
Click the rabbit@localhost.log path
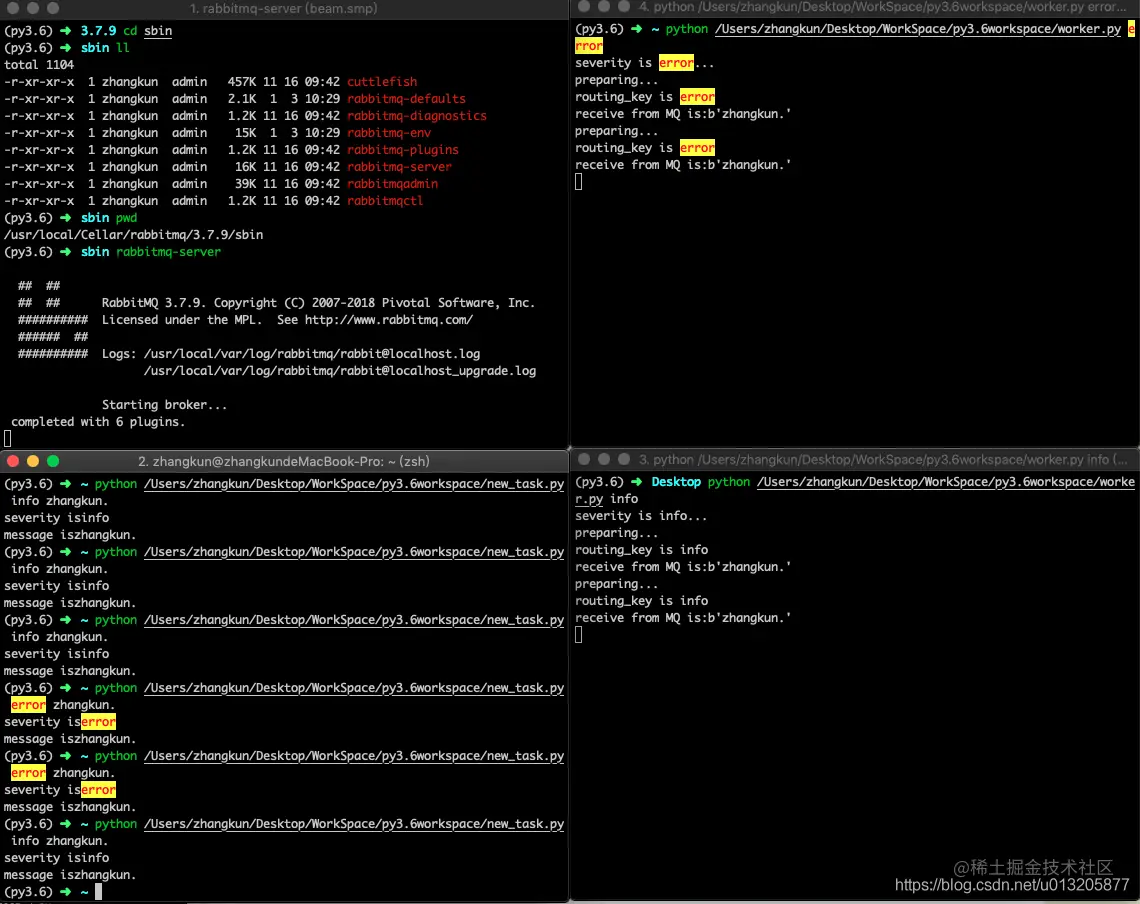point(312,354)
